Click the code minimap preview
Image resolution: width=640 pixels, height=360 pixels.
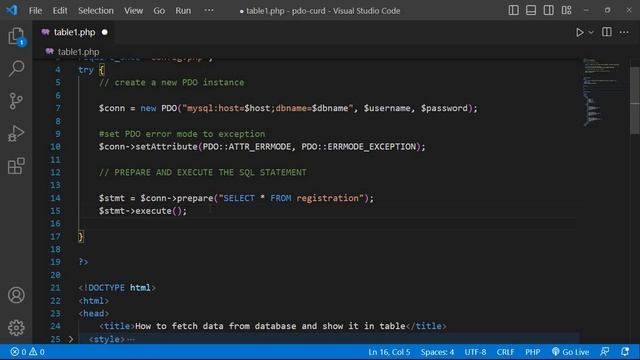point(602,92)
